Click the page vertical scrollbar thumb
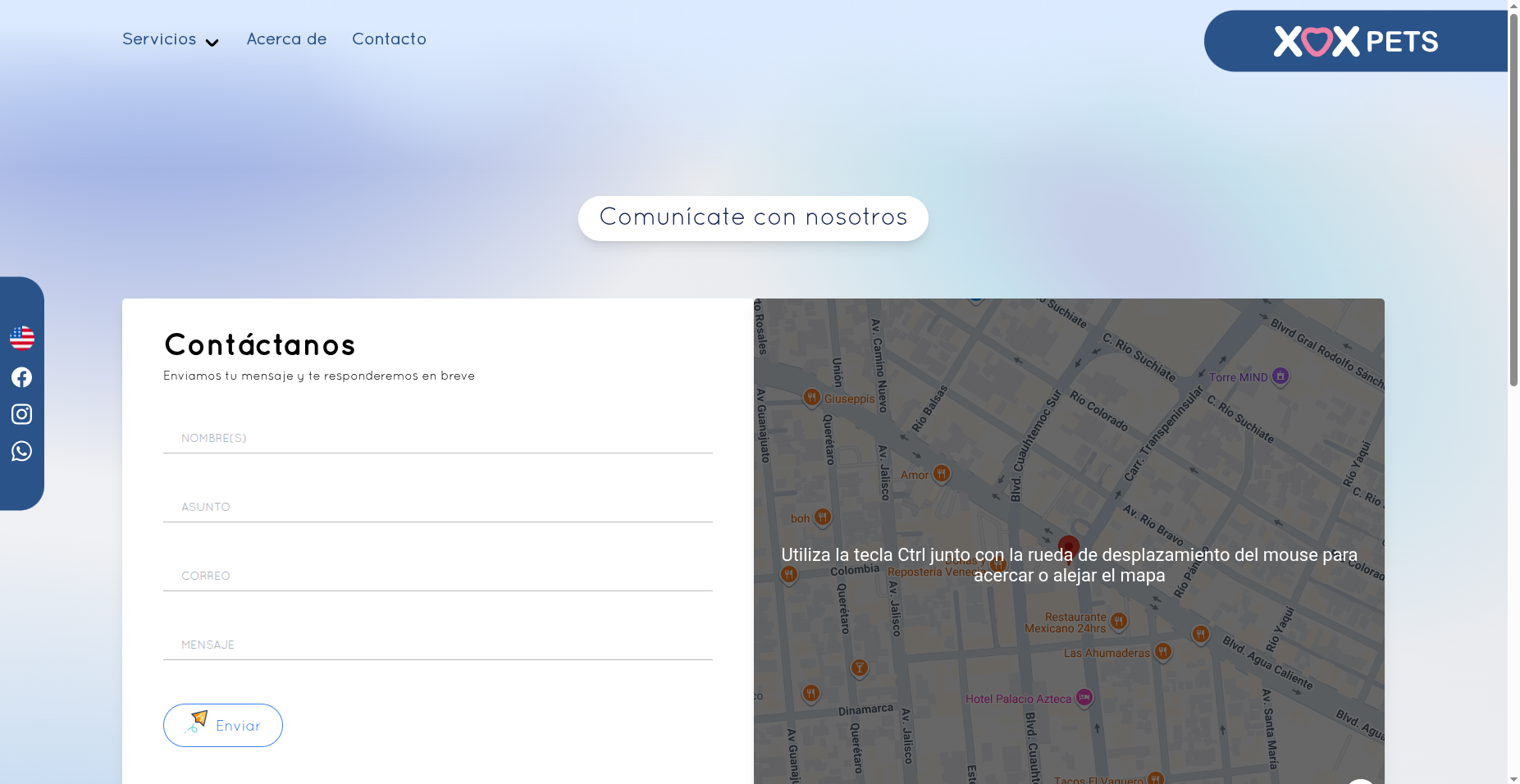The image size is (1520, 784). pos(1513,197)
